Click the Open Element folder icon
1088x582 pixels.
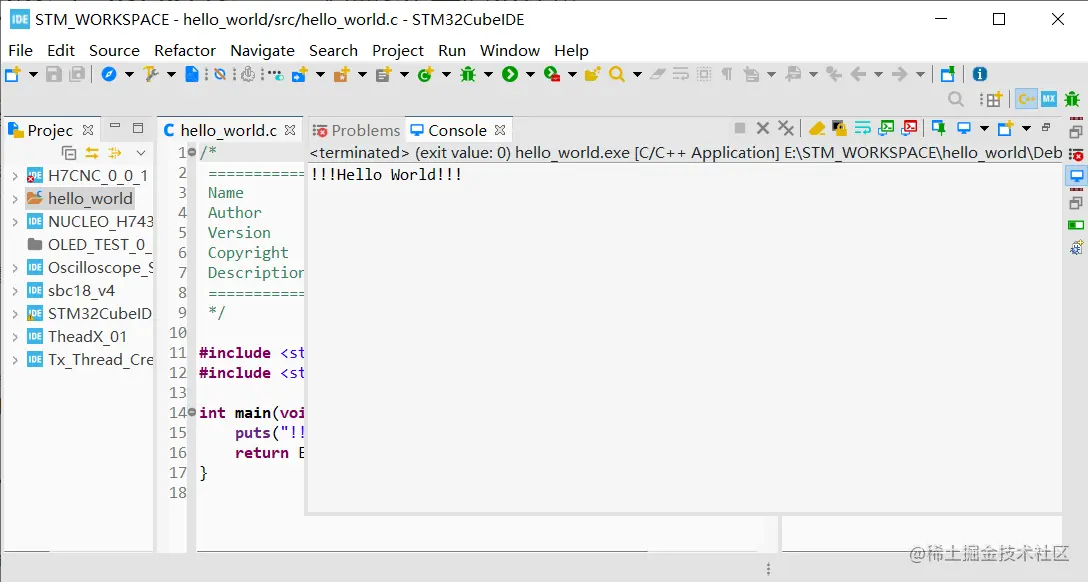[x=592, y=74]
